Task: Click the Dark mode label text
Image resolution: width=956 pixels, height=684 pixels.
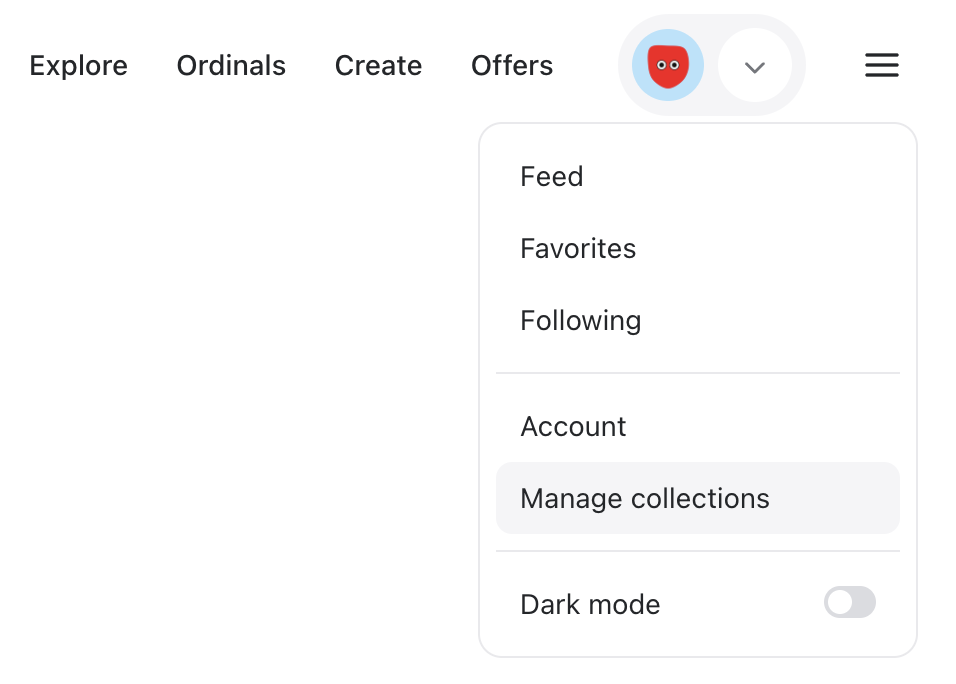Action: coord(590,605)
